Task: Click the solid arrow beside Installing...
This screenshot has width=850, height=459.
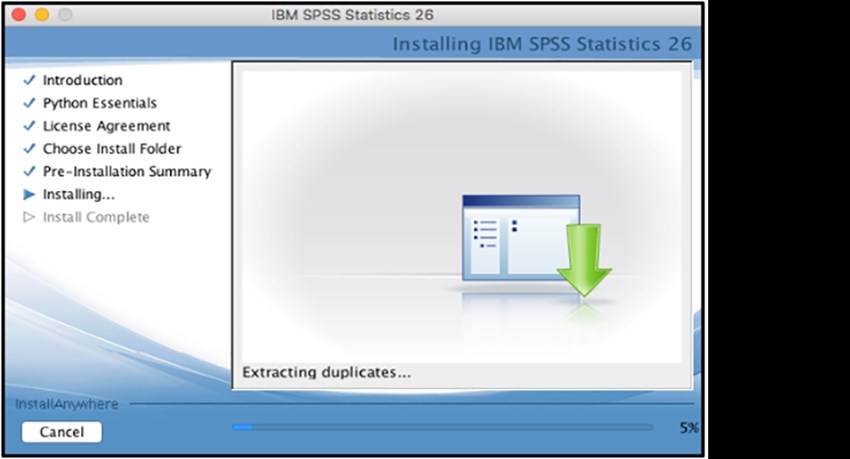Action: tap(29, 194)
